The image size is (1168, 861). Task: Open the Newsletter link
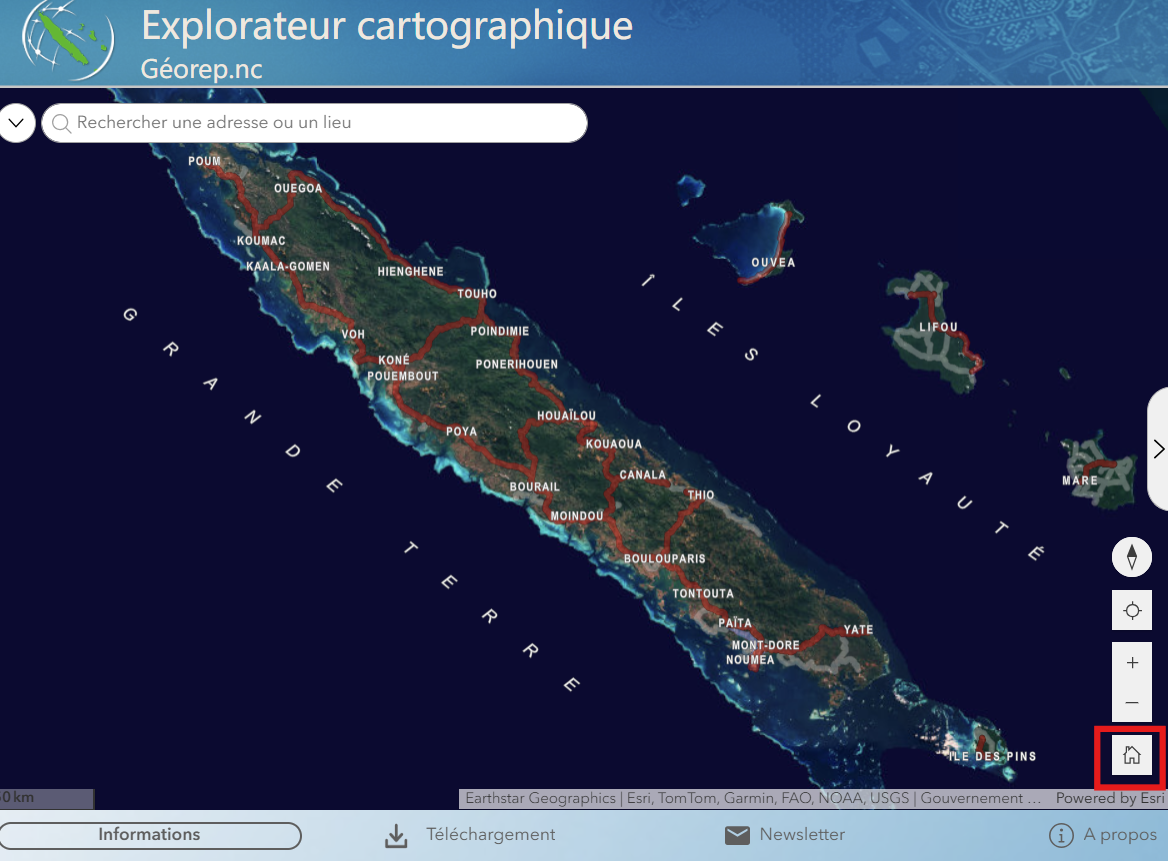tap(802, 834)
